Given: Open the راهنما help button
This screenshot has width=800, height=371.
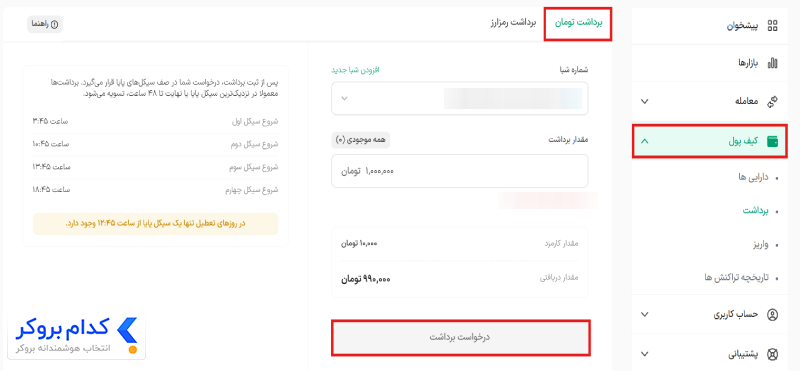Looking at the screenshot, I should pyautogui.click(x=45, y=24).
